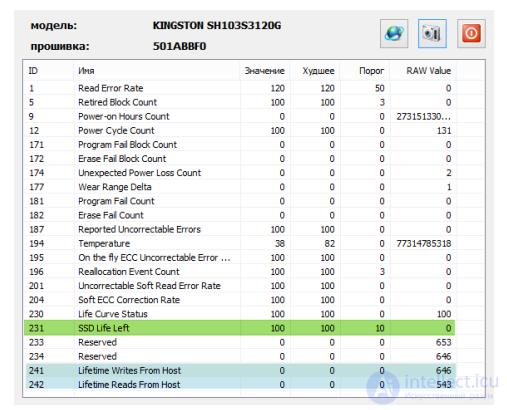
Task: Select the SSD Life Left row
Action: (x=239, y=328)
